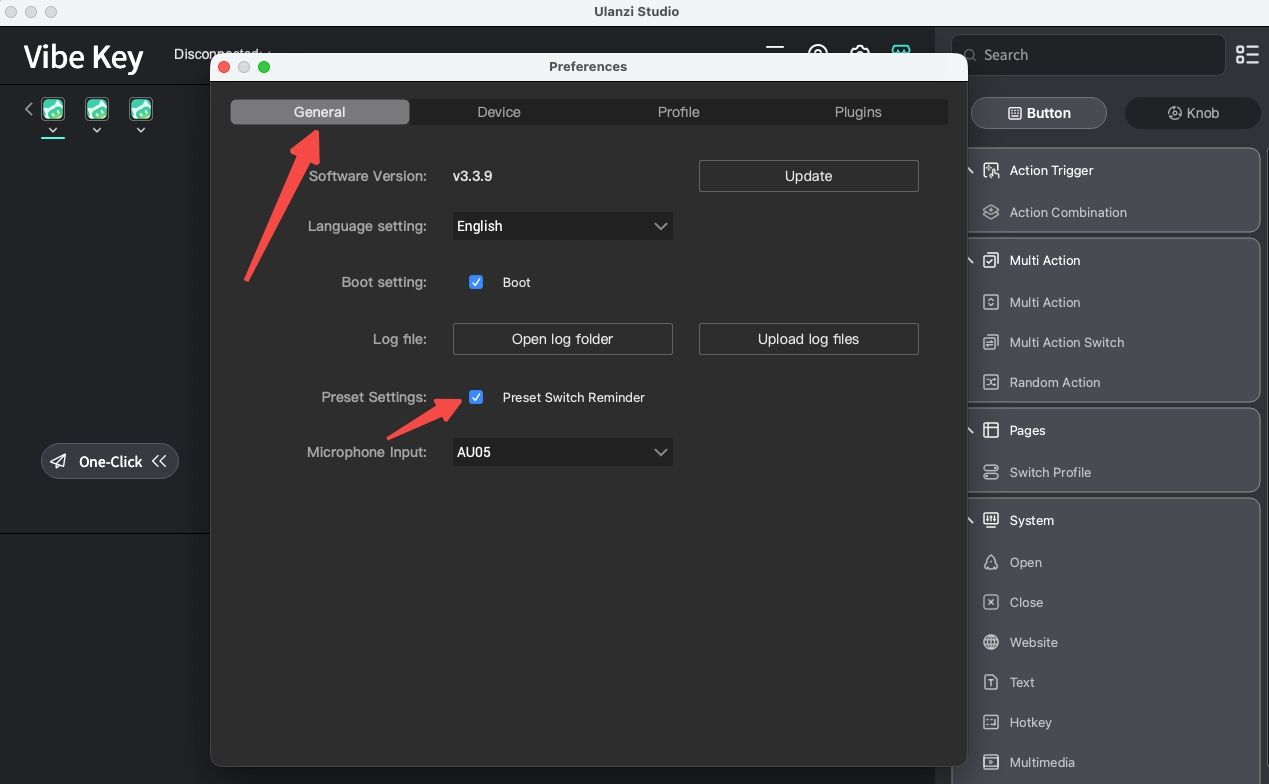Click the back arrow beside profile icons
1269x784 pixels.
pos(29,109)
